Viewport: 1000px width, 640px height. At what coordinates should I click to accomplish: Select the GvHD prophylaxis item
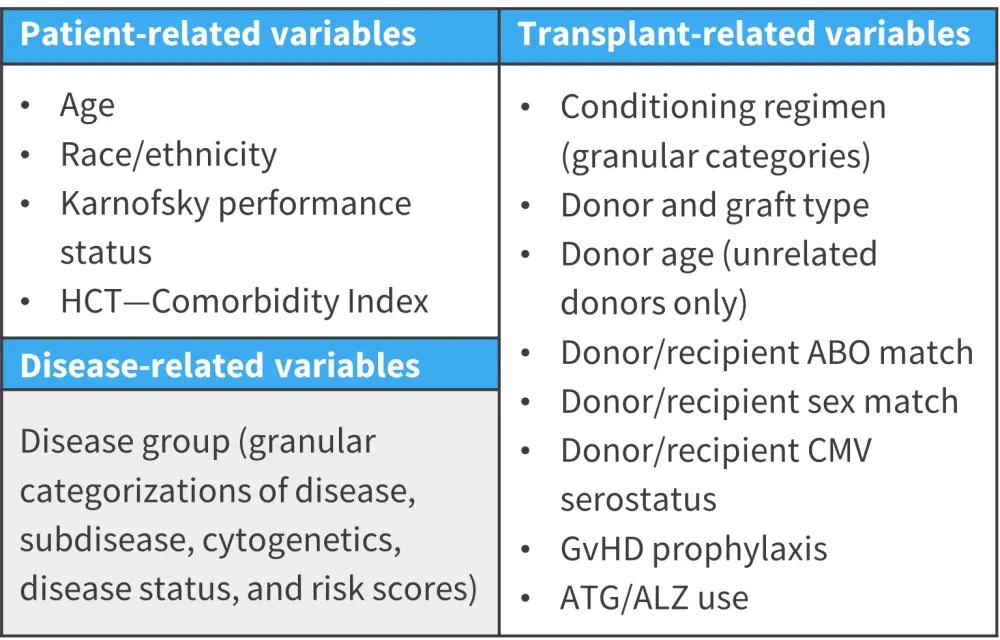point(693,548)
